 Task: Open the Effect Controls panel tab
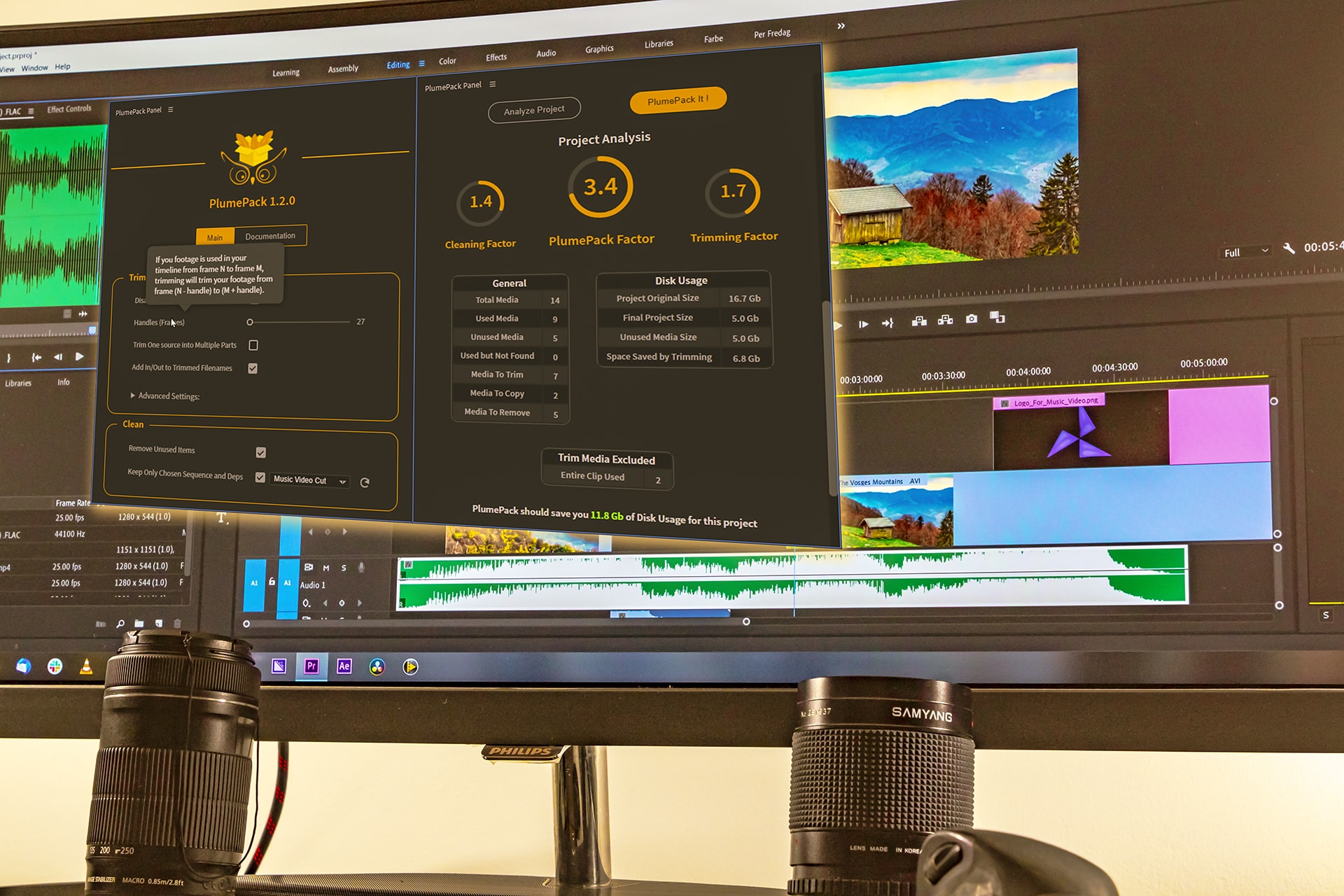click(69, 109)
